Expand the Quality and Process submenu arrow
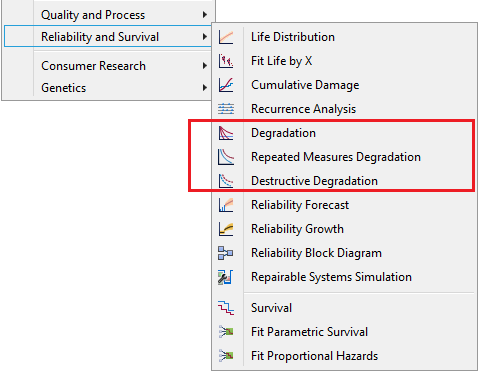Screen dimensions: 479x372 tap(205, 15)
